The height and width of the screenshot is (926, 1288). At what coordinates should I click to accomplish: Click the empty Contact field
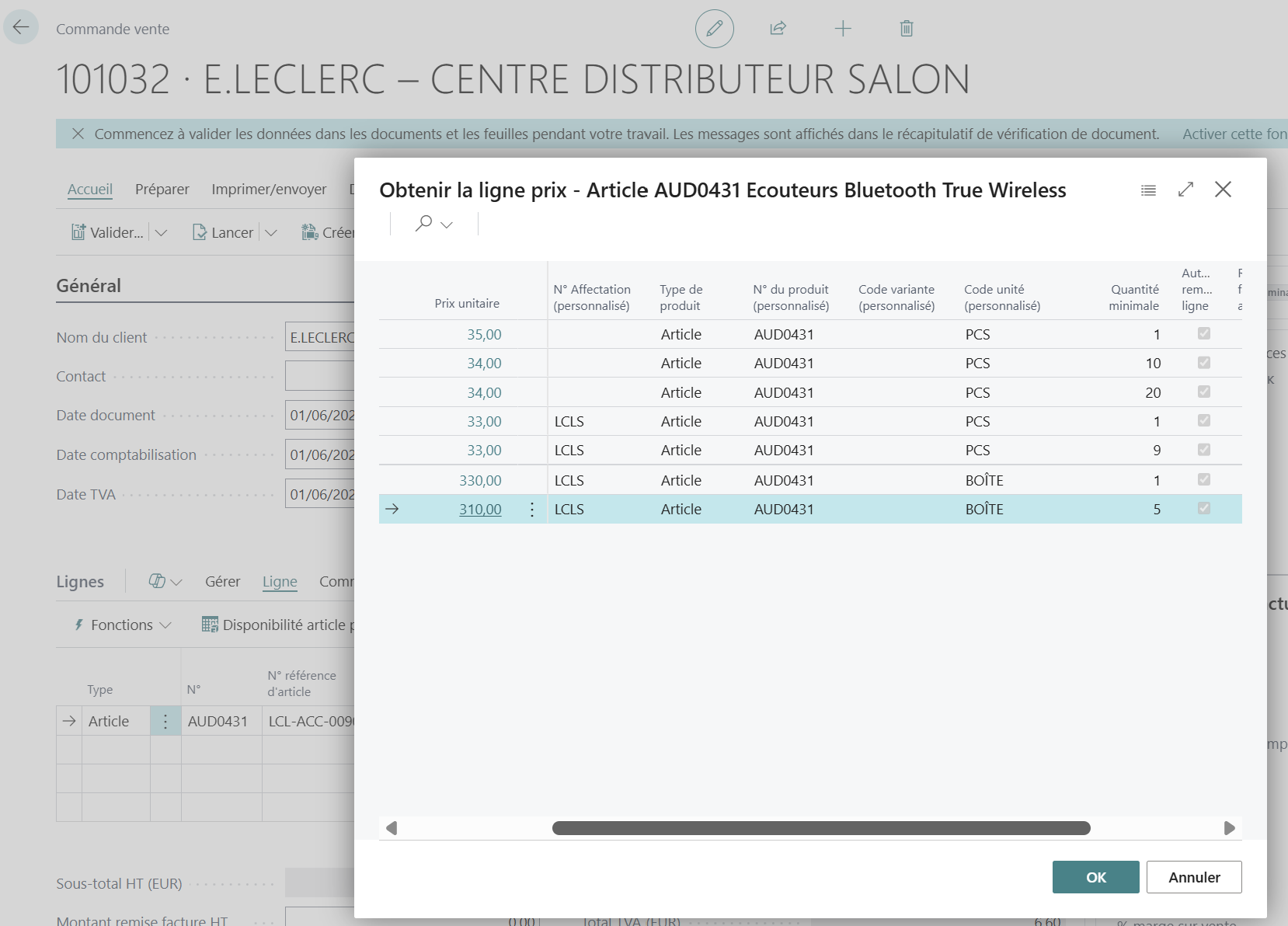click(x=320, y=376)
